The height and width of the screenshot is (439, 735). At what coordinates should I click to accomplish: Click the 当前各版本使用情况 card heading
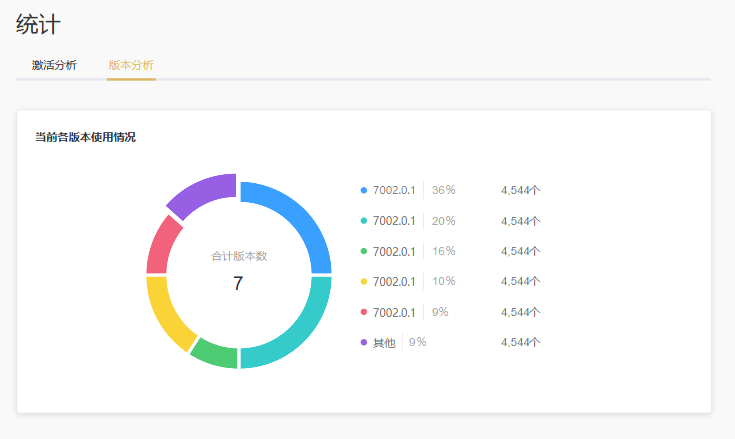(85, 137)
